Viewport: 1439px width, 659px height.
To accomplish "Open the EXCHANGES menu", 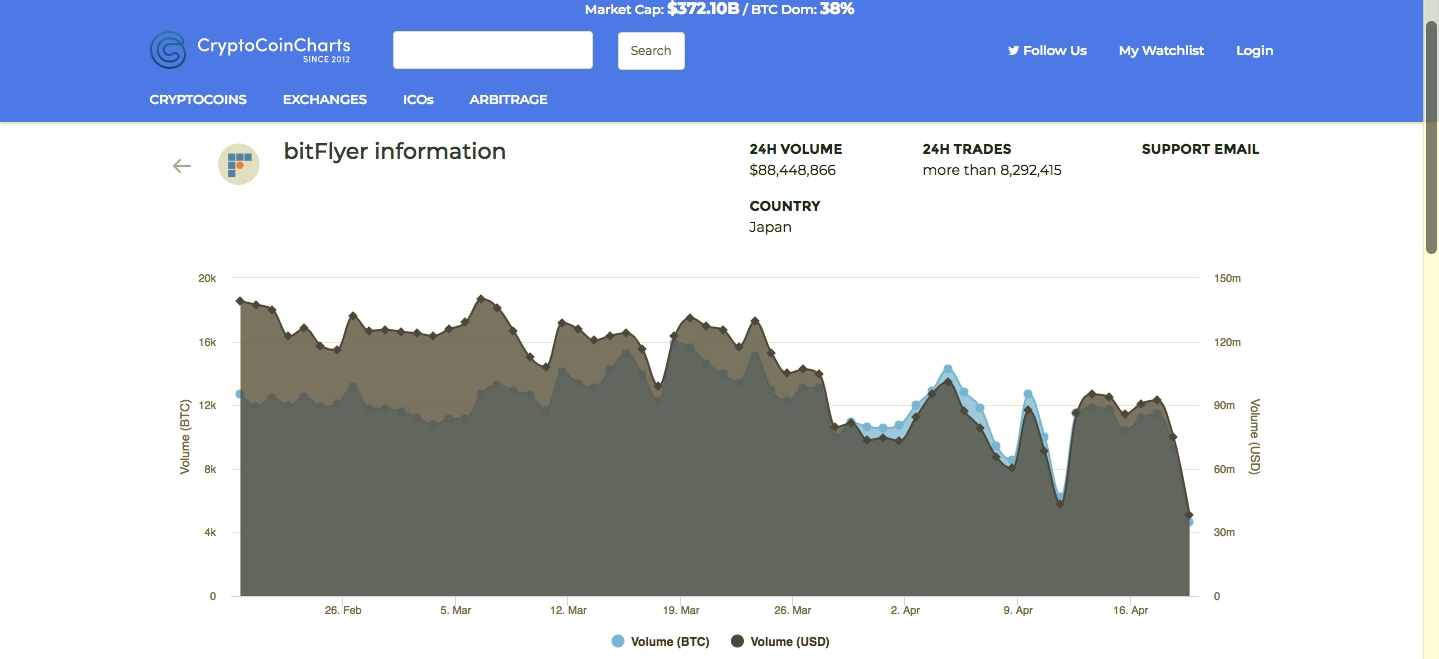I will 325,100.
